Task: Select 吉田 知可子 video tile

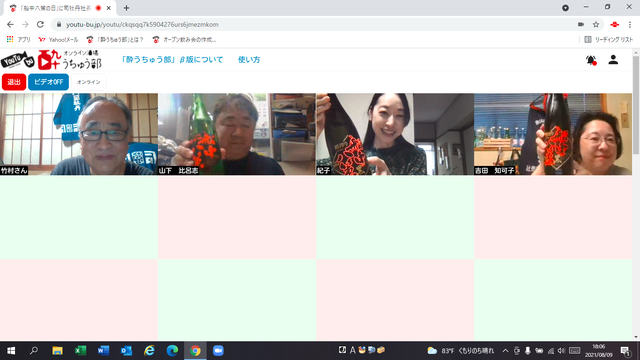Action: [553, 134]
